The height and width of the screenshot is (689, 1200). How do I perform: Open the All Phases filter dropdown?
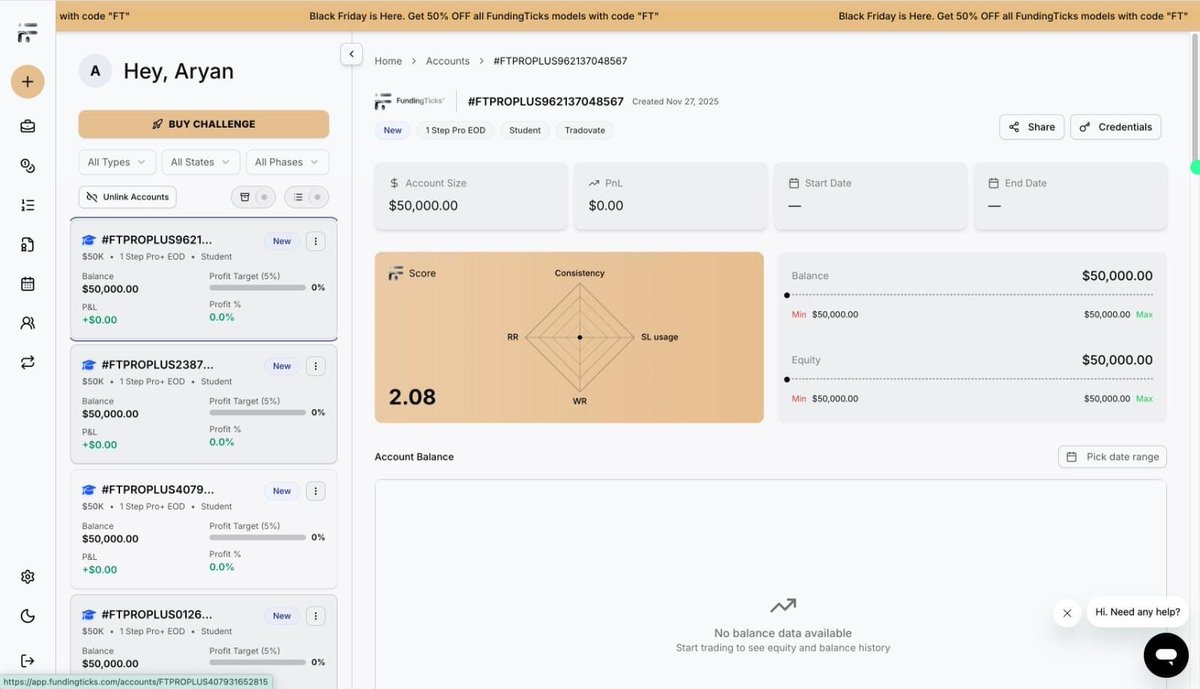286,162
